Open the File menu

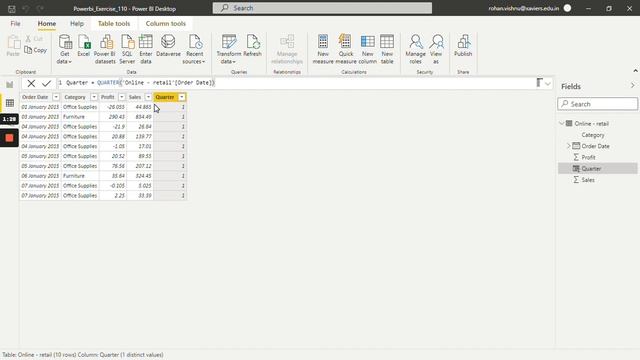[x=16, y=24]
